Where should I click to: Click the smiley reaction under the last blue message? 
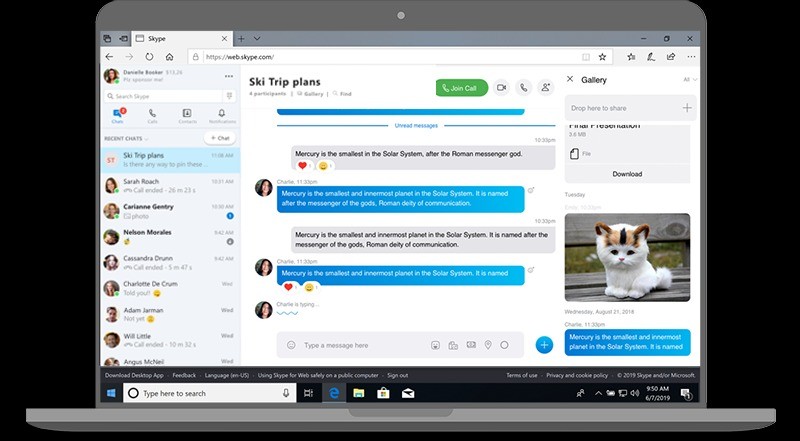pyautogui.click(x=310, y=287)
